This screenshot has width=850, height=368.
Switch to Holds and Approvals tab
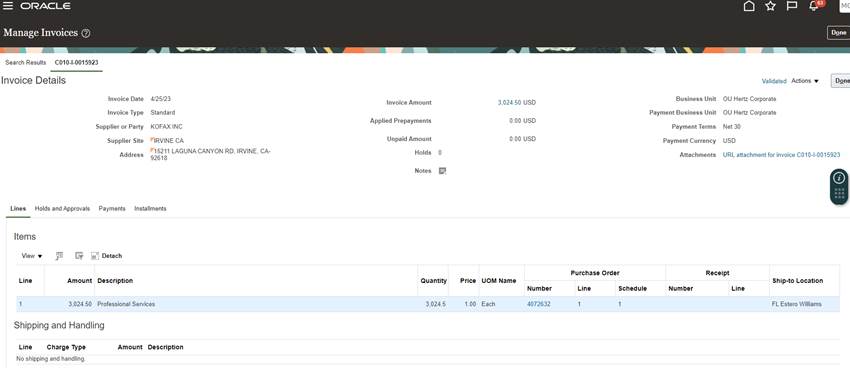[62, 209]
